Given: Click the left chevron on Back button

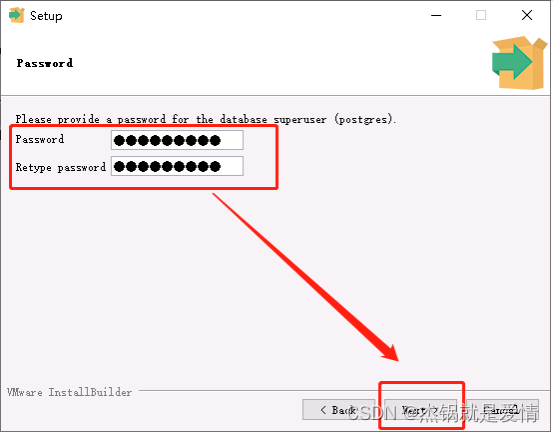Looking at the screenshot, I should click(x=323, y=410).
